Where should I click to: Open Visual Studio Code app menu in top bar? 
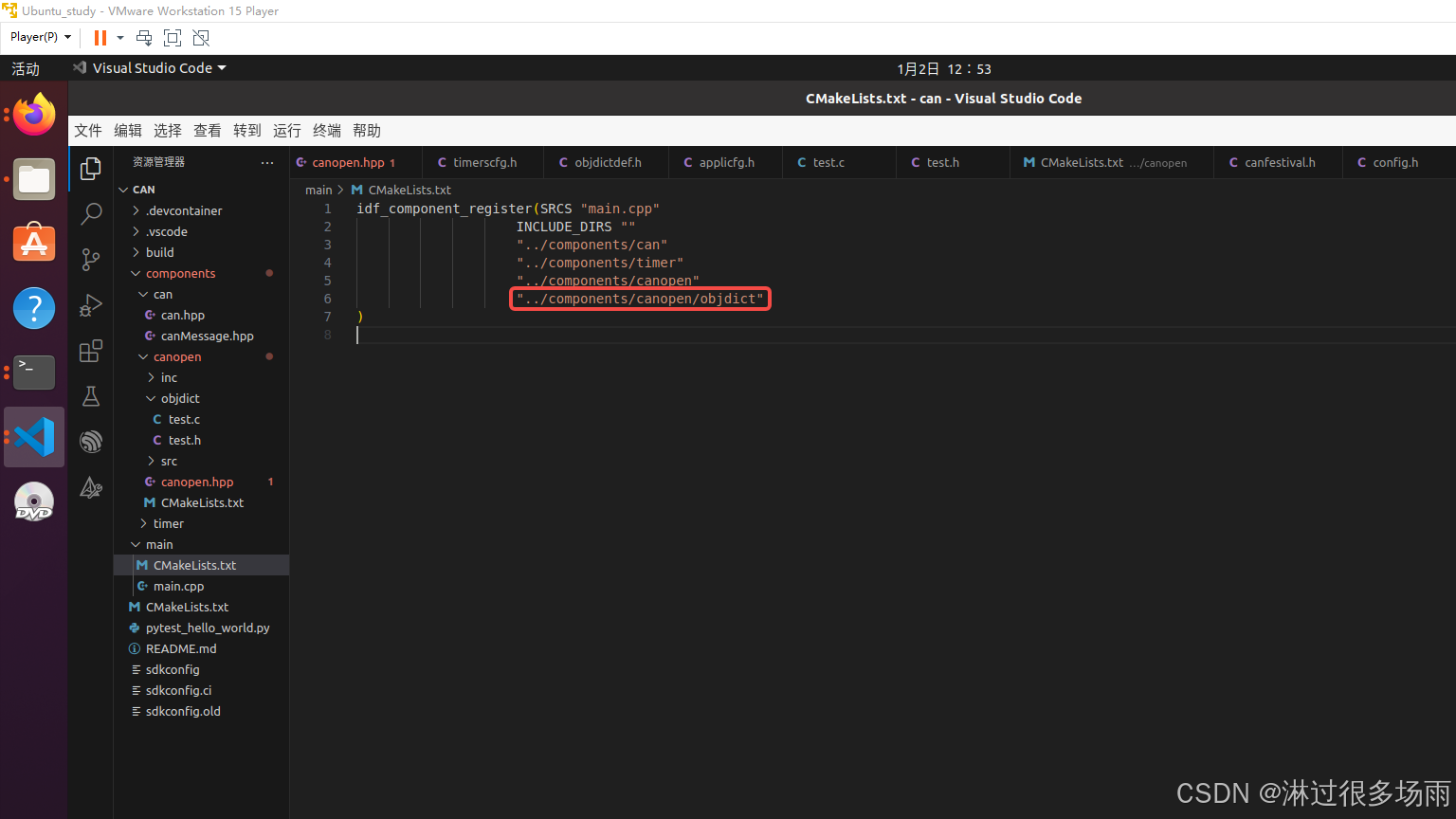[151, 68]
